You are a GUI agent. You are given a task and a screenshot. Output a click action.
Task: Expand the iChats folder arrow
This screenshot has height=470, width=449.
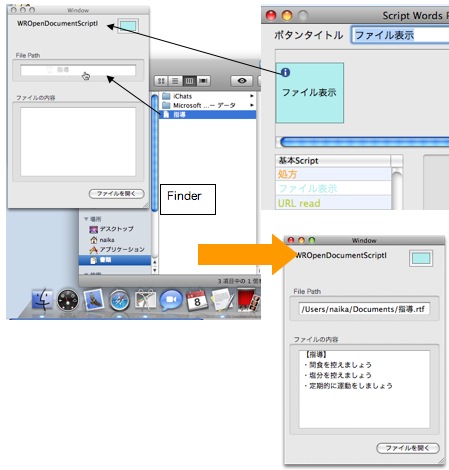pyautogui.click(x=252, y=96)
